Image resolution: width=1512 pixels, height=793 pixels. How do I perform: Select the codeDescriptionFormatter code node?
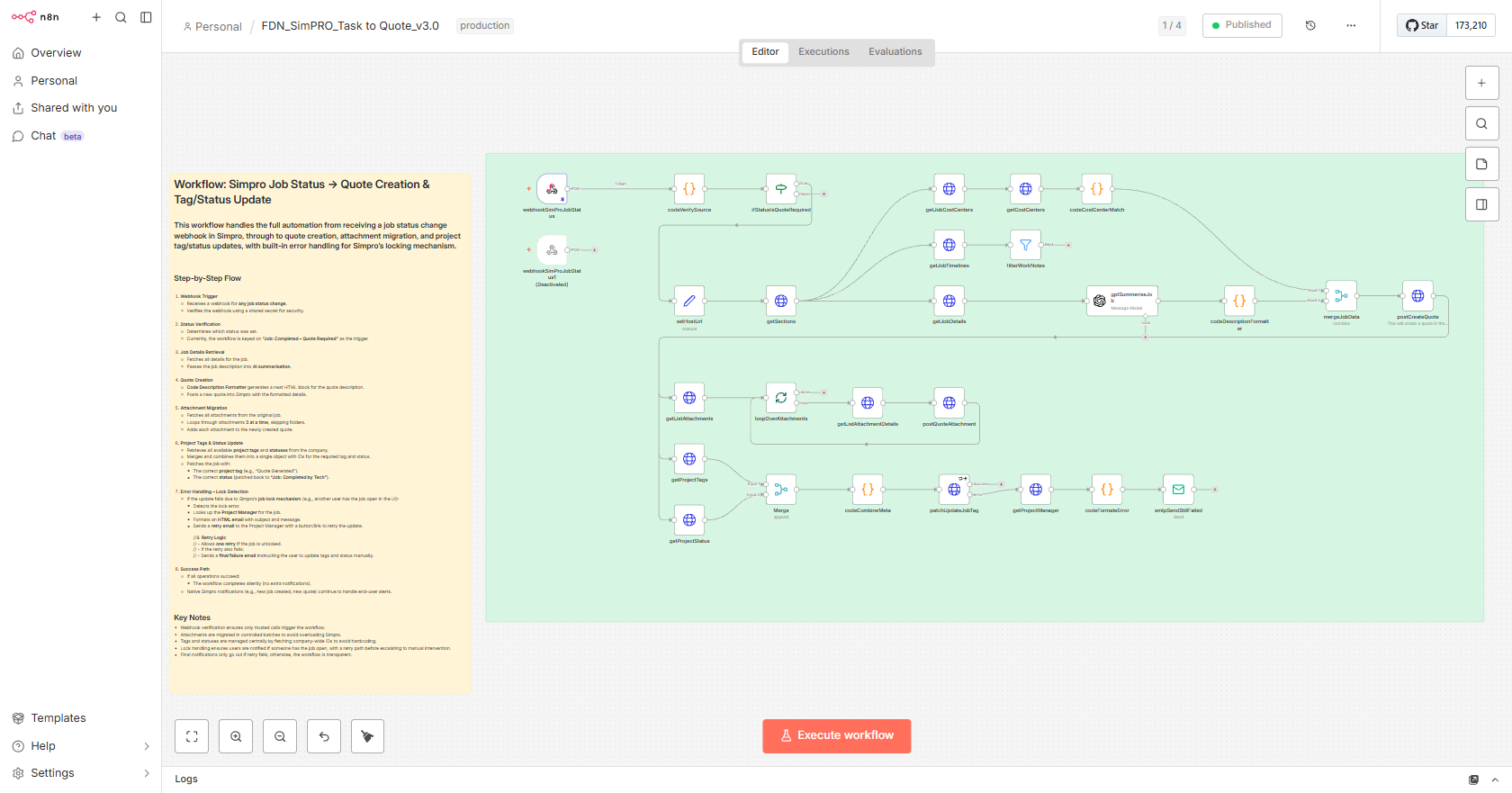[x=1239, y=301]
